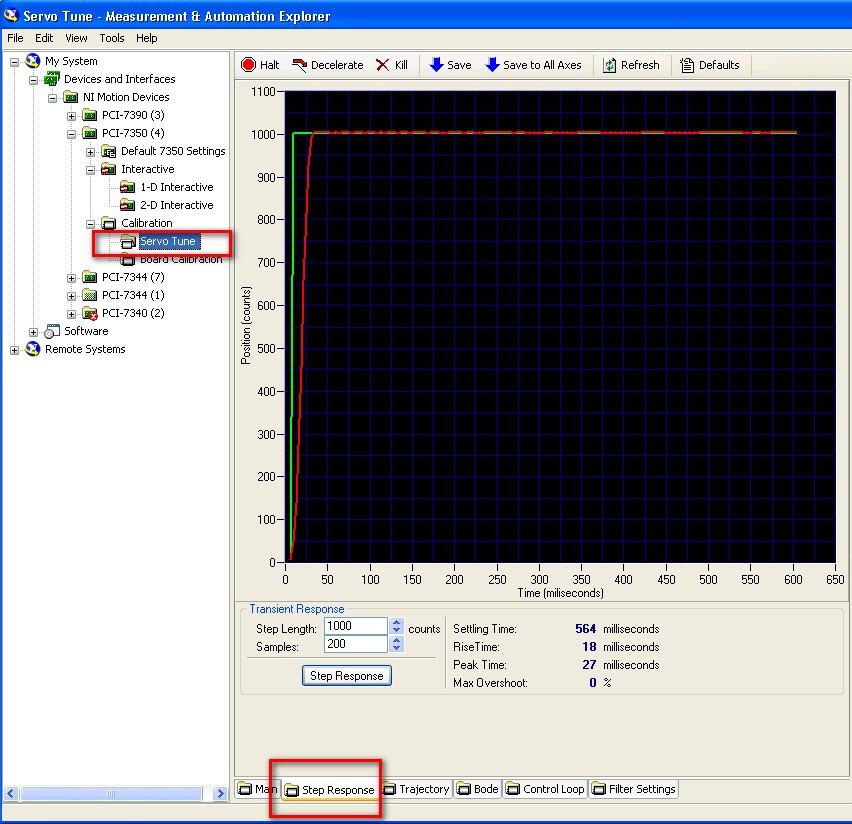Collapse the NI Motion Devices node
The height and width of the screenshot is (824, 852).
pyautogui.click(x=53, y=98)
